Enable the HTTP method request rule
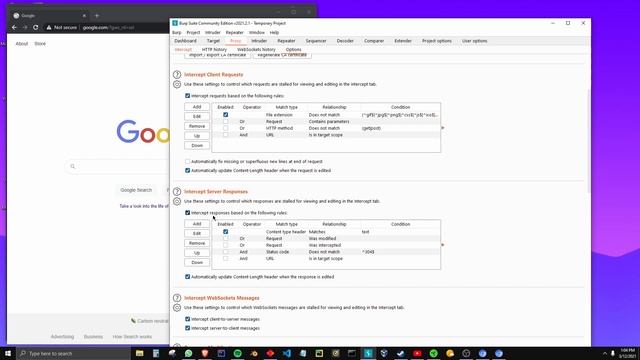This screenshot has width=640, height=360. (226, 128)
